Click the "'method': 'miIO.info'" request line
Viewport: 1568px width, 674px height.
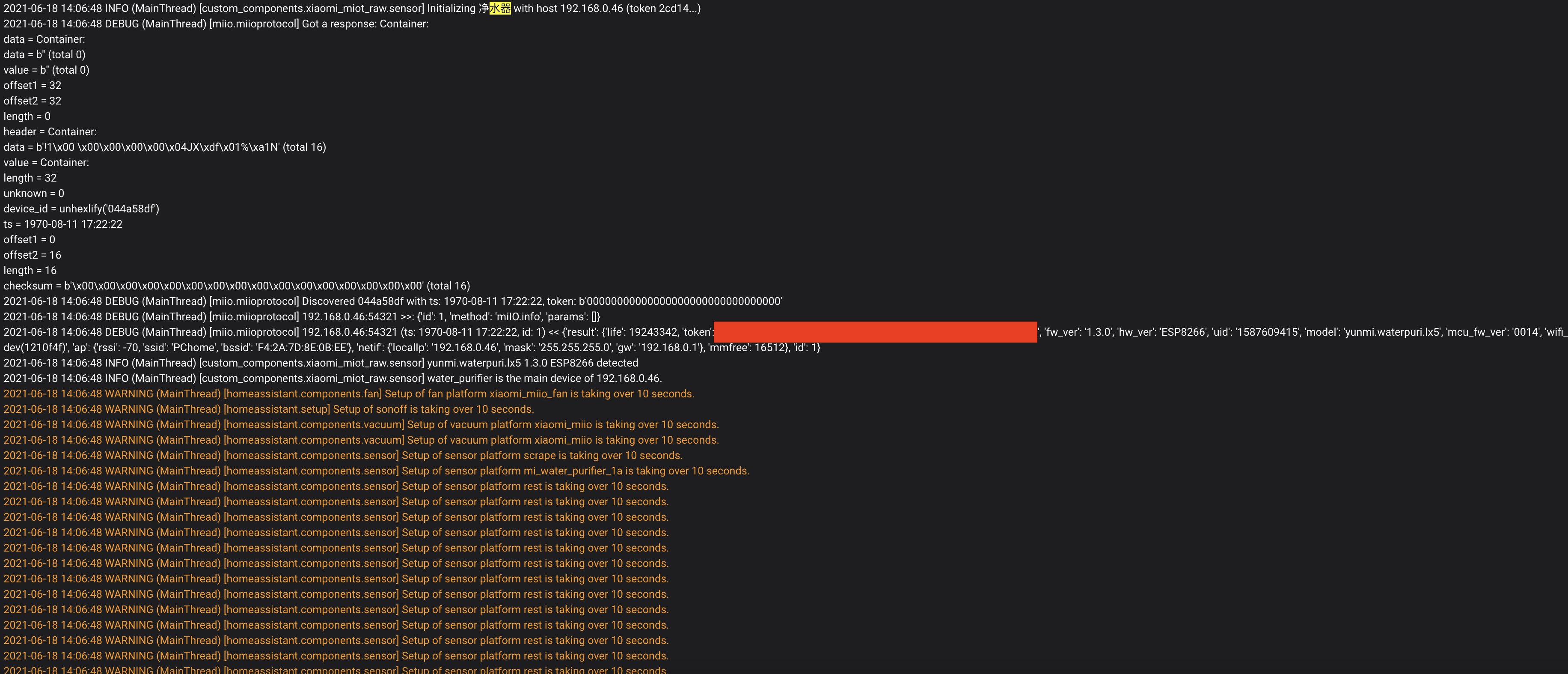[x=302, y=316]
